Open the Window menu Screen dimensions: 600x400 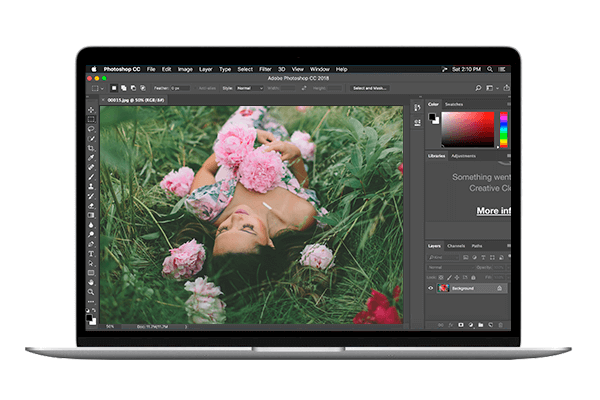[320, 69]
